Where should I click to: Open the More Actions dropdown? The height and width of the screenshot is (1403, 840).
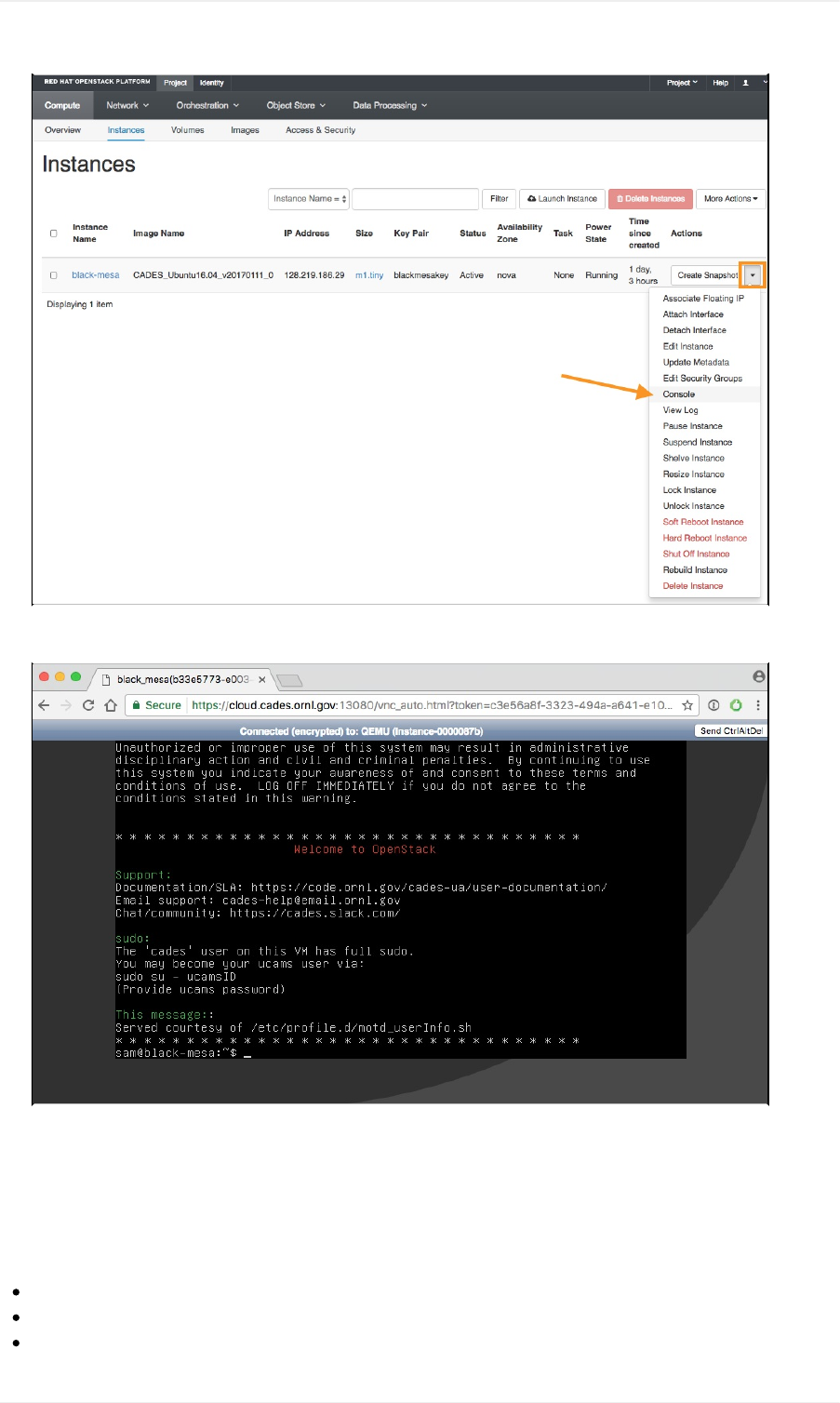tap(730, 199)
